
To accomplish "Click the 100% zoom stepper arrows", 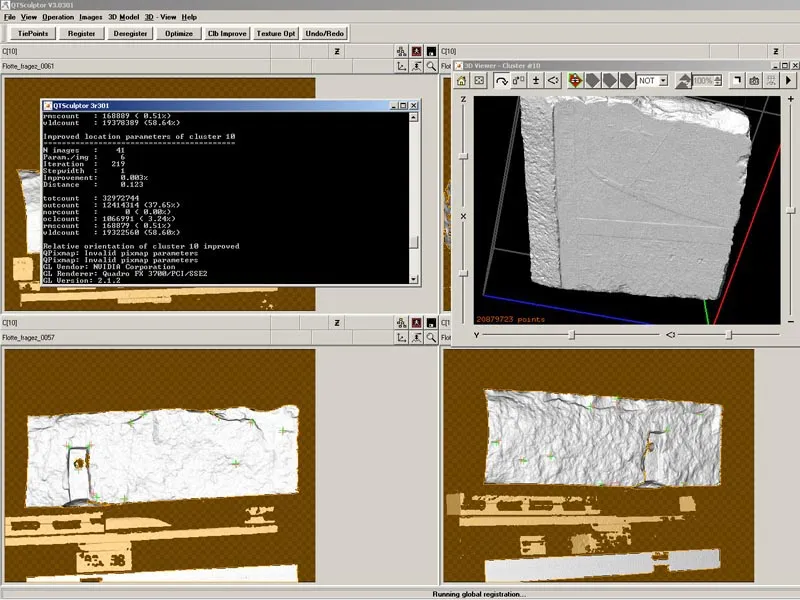I will point(718,81).
